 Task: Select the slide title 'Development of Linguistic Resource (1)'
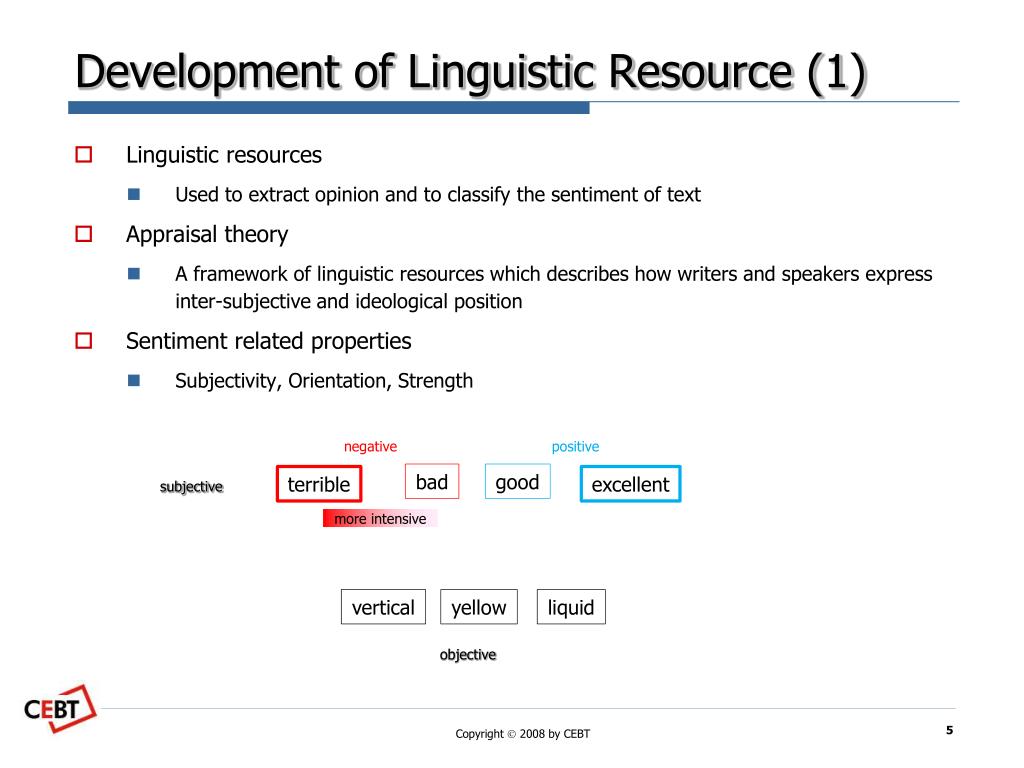(x=471, y=72)
